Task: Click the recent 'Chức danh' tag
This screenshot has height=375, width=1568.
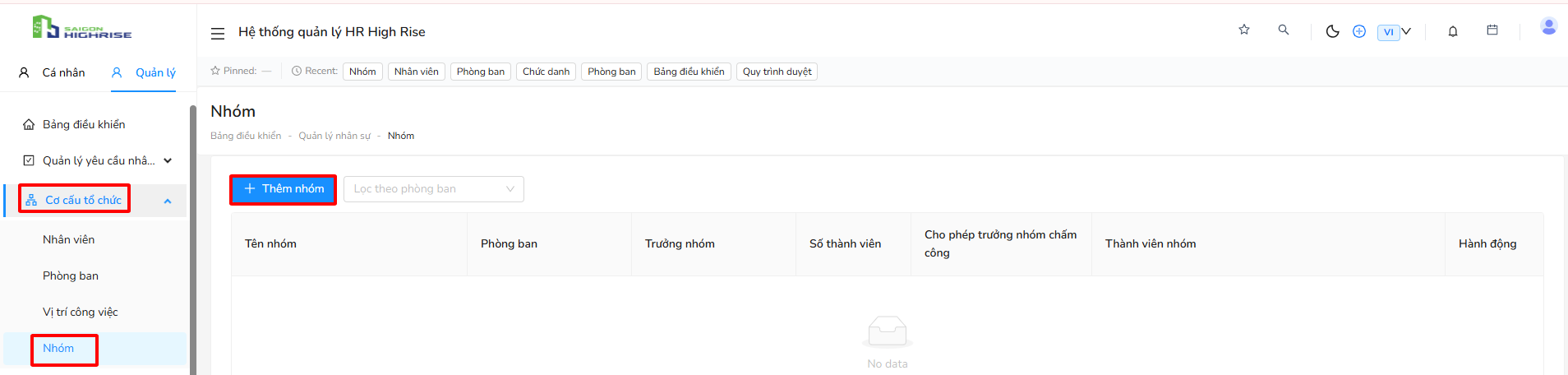Action: pyautogui.click(x=546, y=72)
